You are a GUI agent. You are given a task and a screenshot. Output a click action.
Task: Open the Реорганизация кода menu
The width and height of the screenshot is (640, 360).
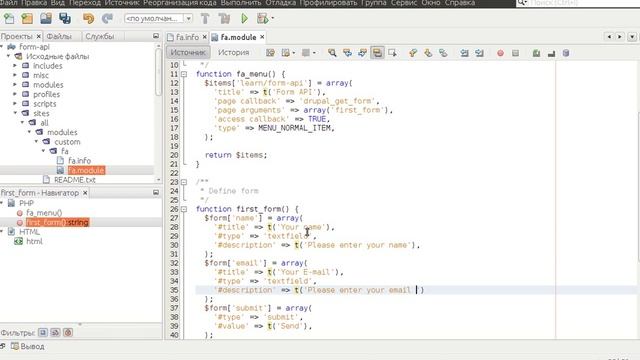click(x=180, y=3)
